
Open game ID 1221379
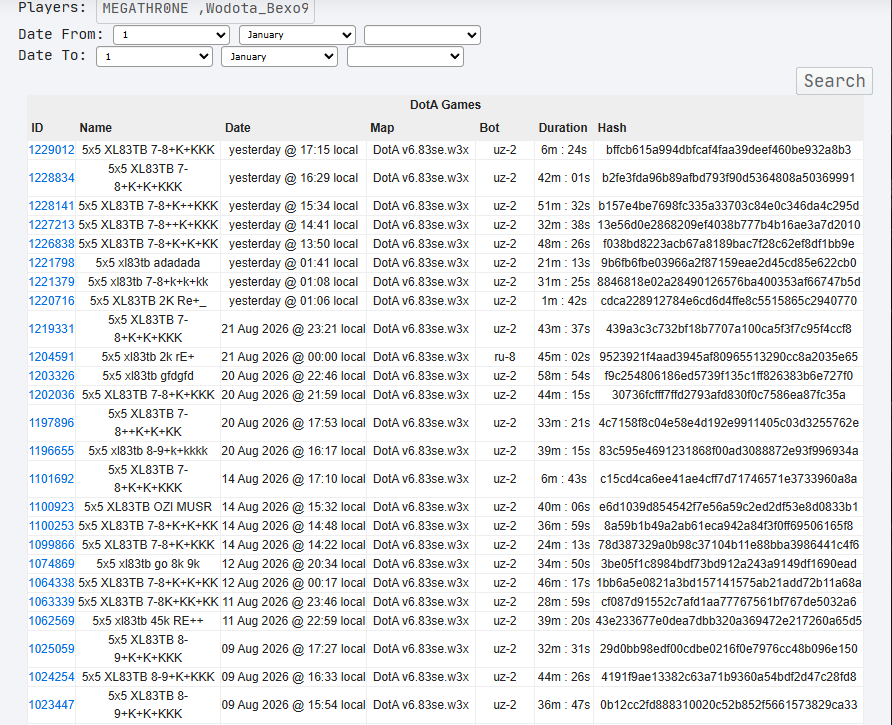pos(51,282)
